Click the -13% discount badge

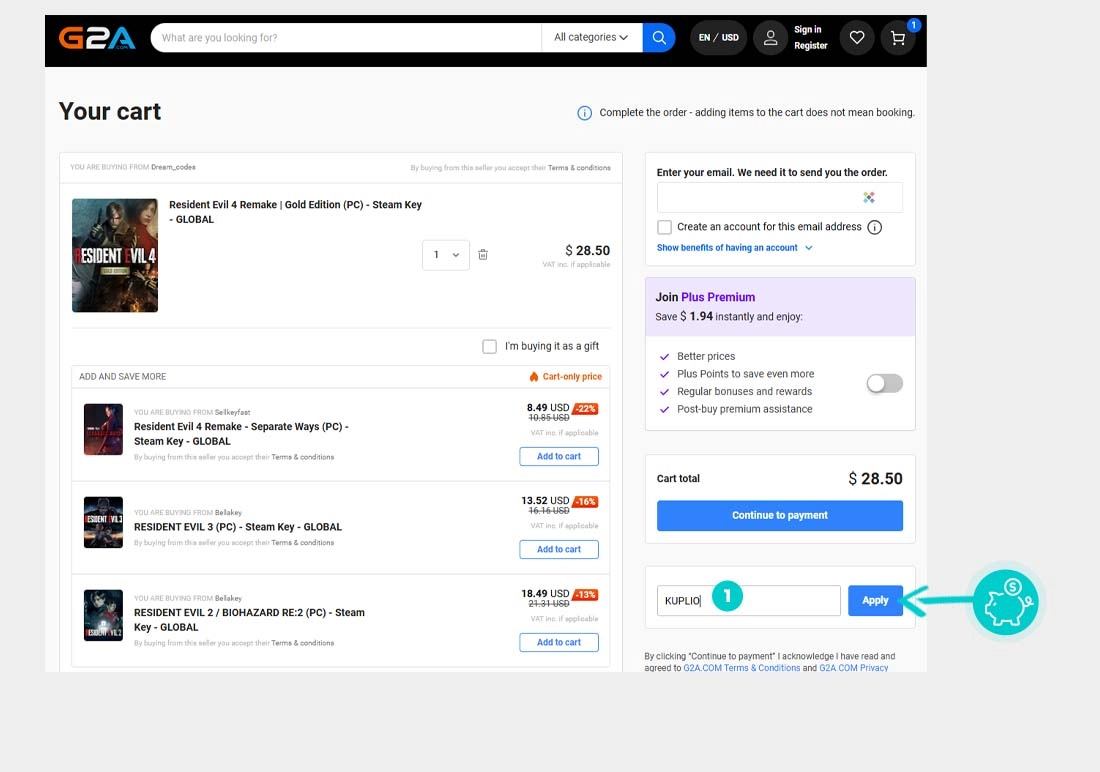coord(586,594)
